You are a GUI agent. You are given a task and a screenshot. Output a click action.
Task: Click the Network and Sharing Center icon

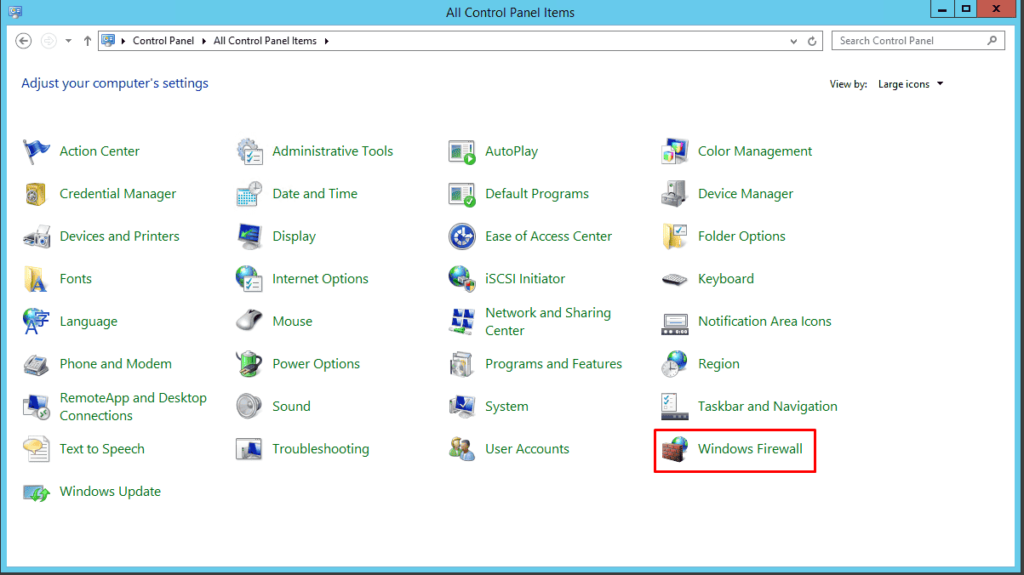click(x=462, y=321)
